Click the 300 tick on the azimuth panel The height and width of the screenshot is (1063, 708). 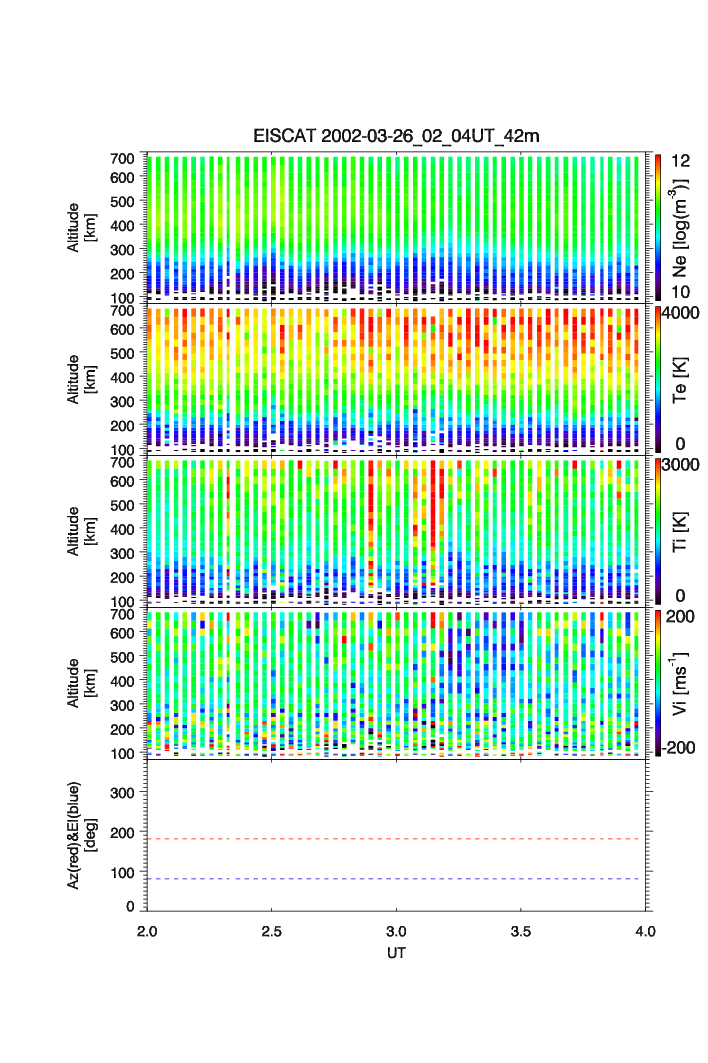[x=122, y=793]
